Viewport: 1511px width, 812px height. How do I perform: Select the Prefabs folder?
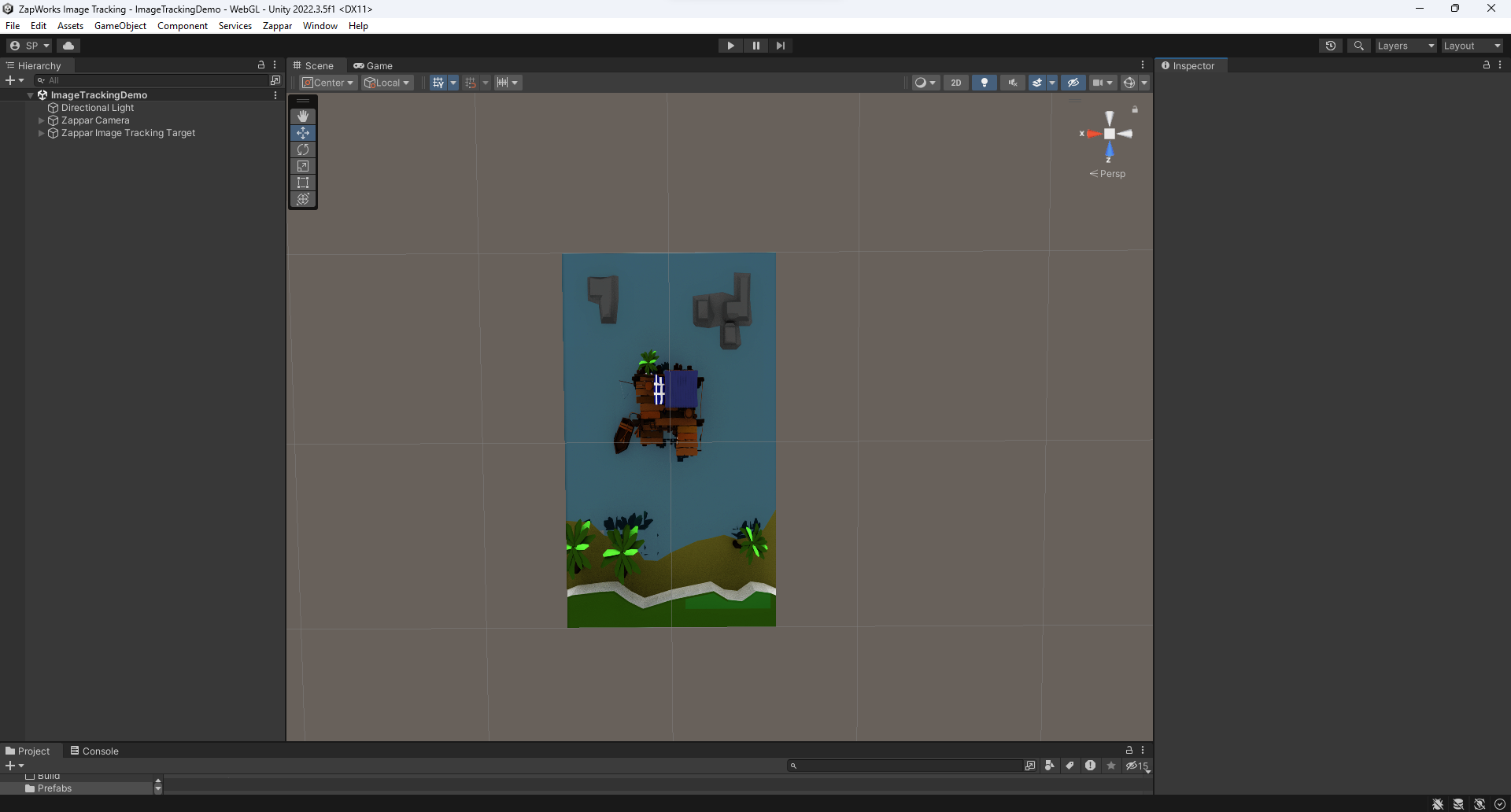pyautogui.click(x=54, y=788)
